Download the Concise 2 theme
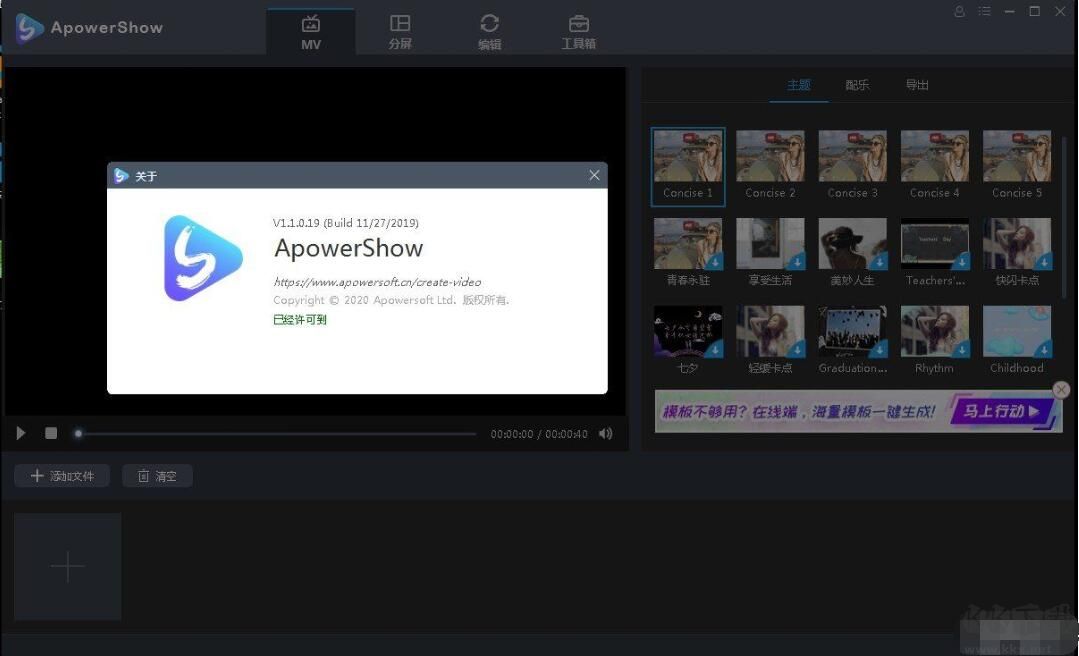Screen dimensions: 1079x656 (798, 176)
